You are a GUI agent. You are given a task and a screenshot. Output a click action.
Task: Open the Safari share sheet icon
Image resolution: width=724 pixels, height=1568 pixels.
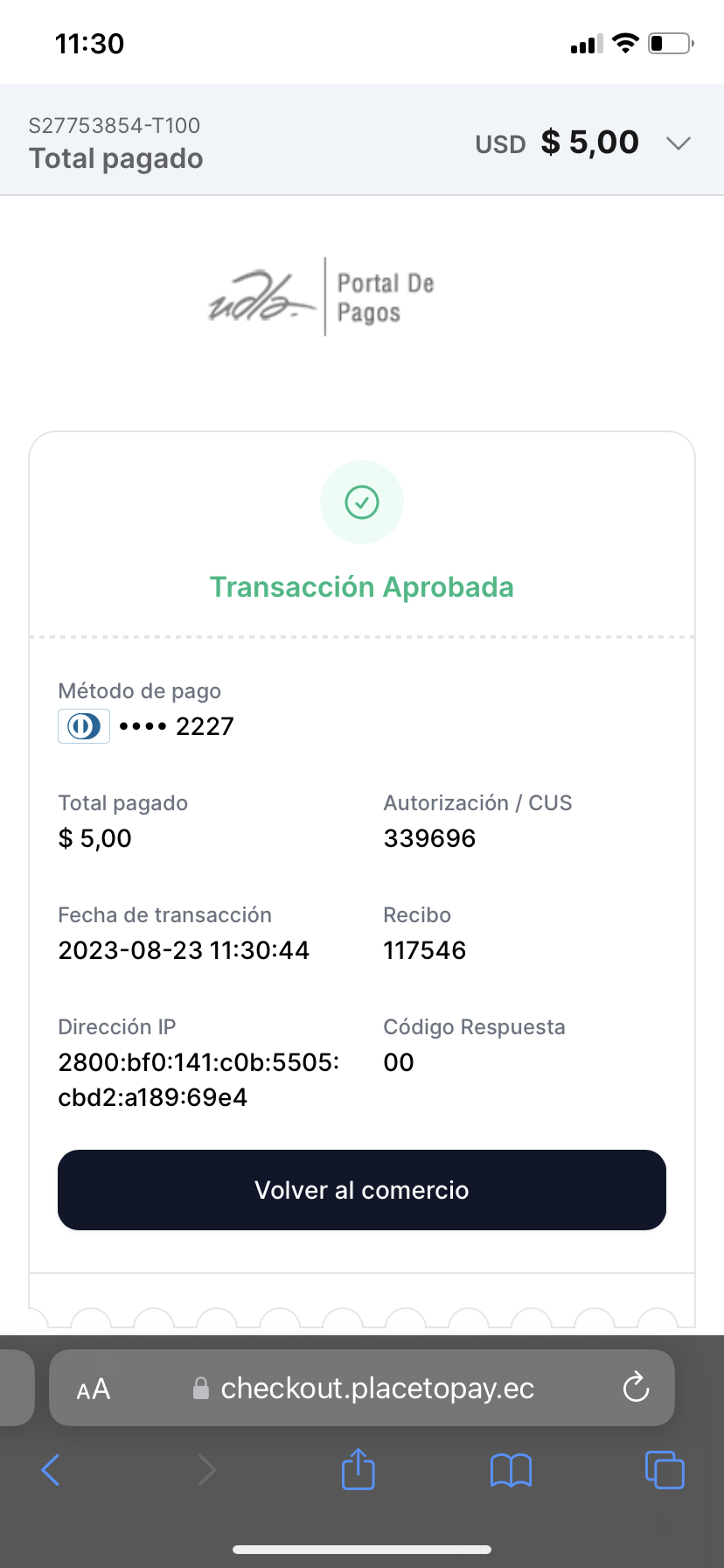pos(358,1469)
